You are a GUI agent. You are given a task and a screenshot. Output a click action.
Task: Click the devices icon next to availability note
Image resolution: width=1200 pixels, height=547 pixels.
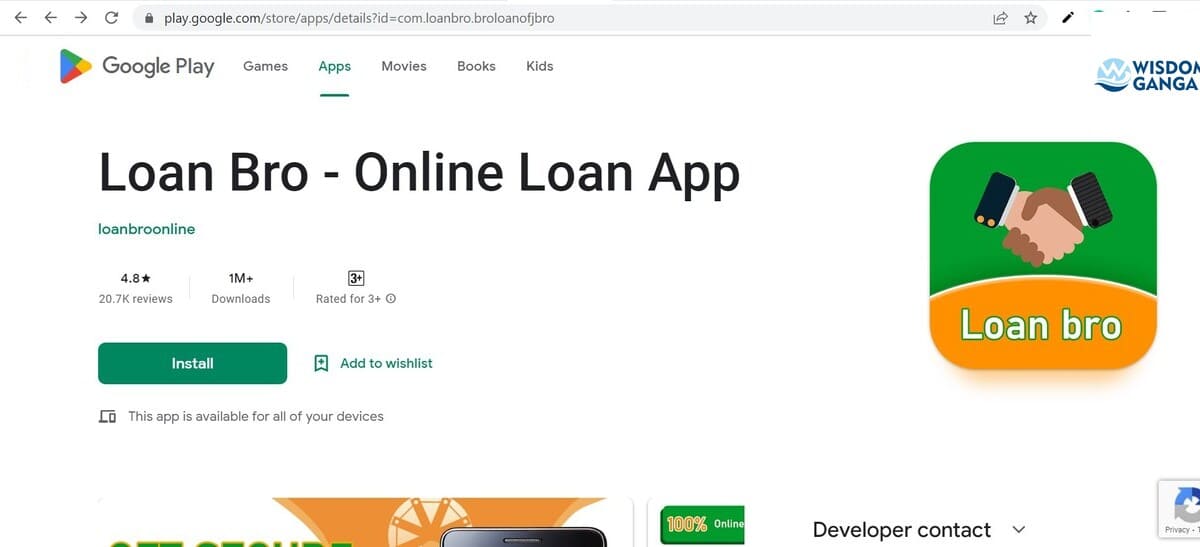pyautogui.click(x=107, y=416)
